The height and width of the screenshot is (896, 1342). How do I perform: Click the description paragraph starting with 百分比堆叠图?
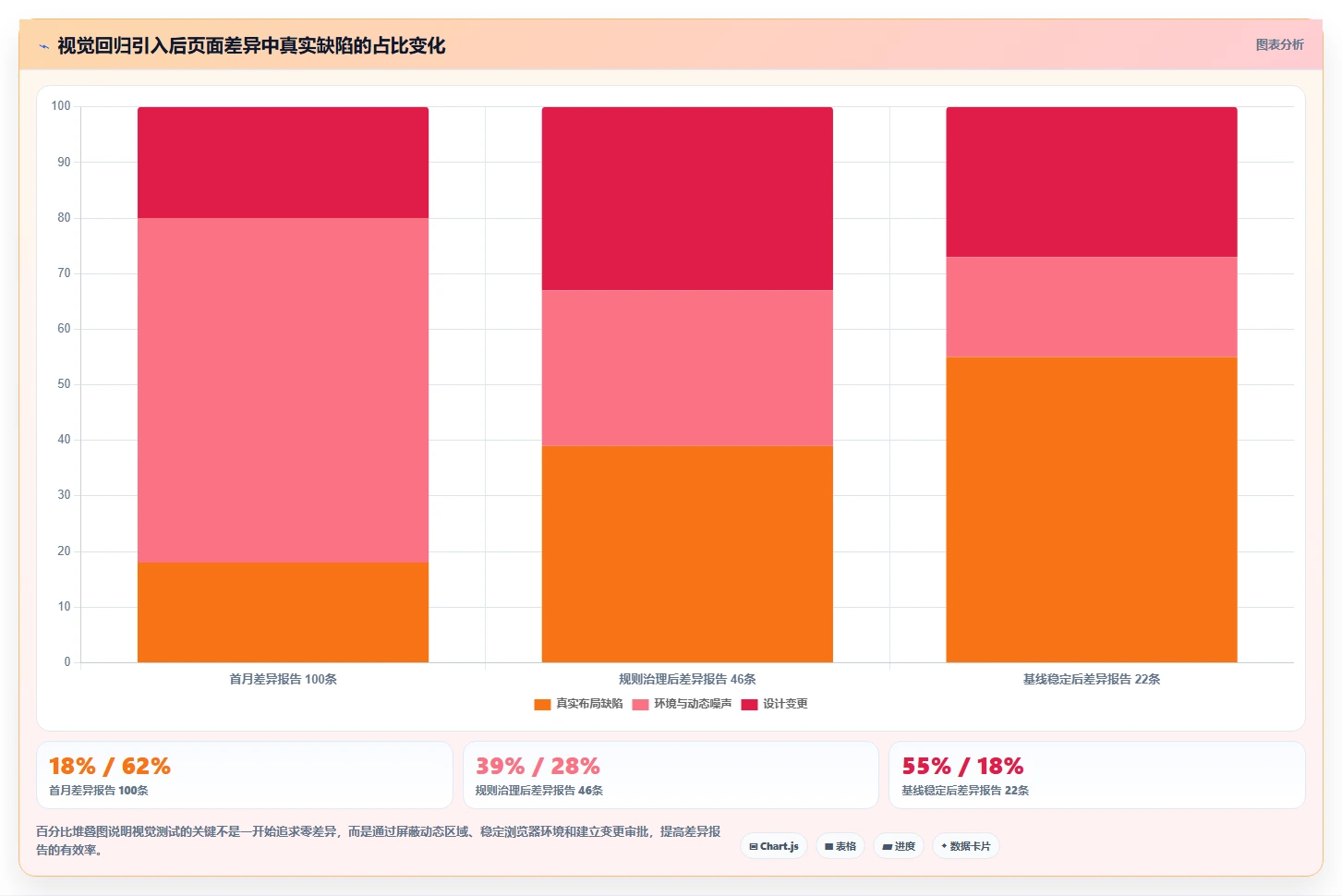pos(379,841)
